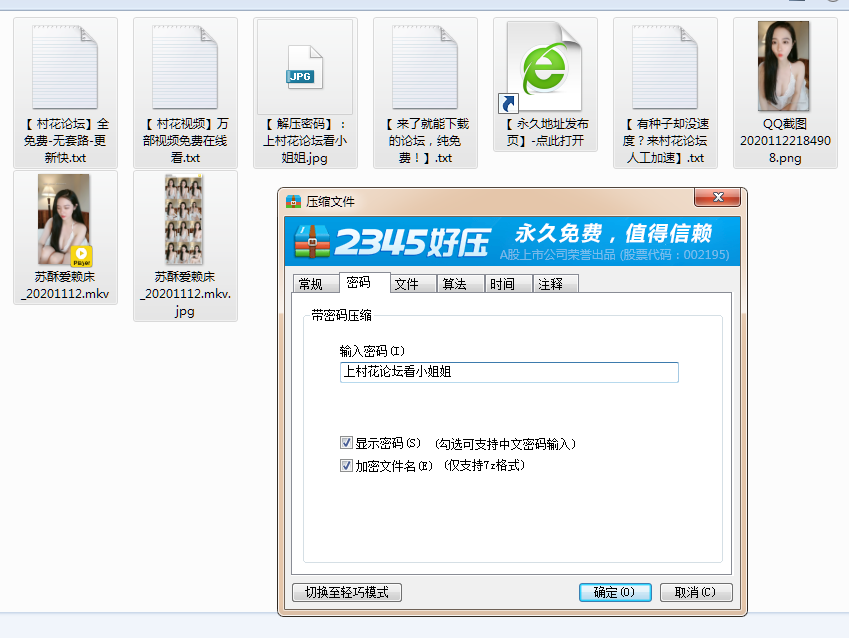Switch to the 算法 tab

click(x=455, y=284)
